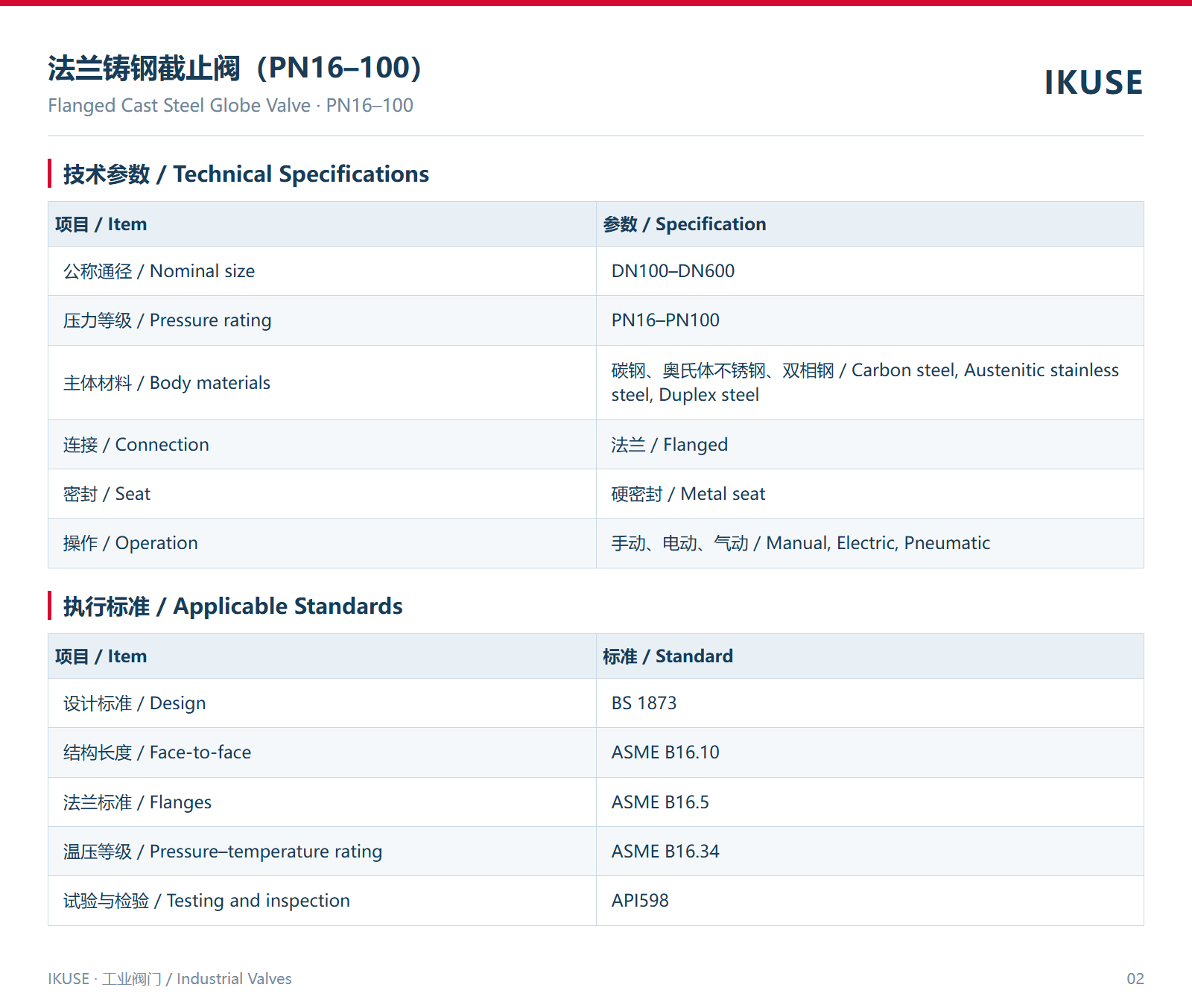This screenshot has width=1192, height=1008.
Task: Click the page number 02
Action: [x=1135, y=979]
